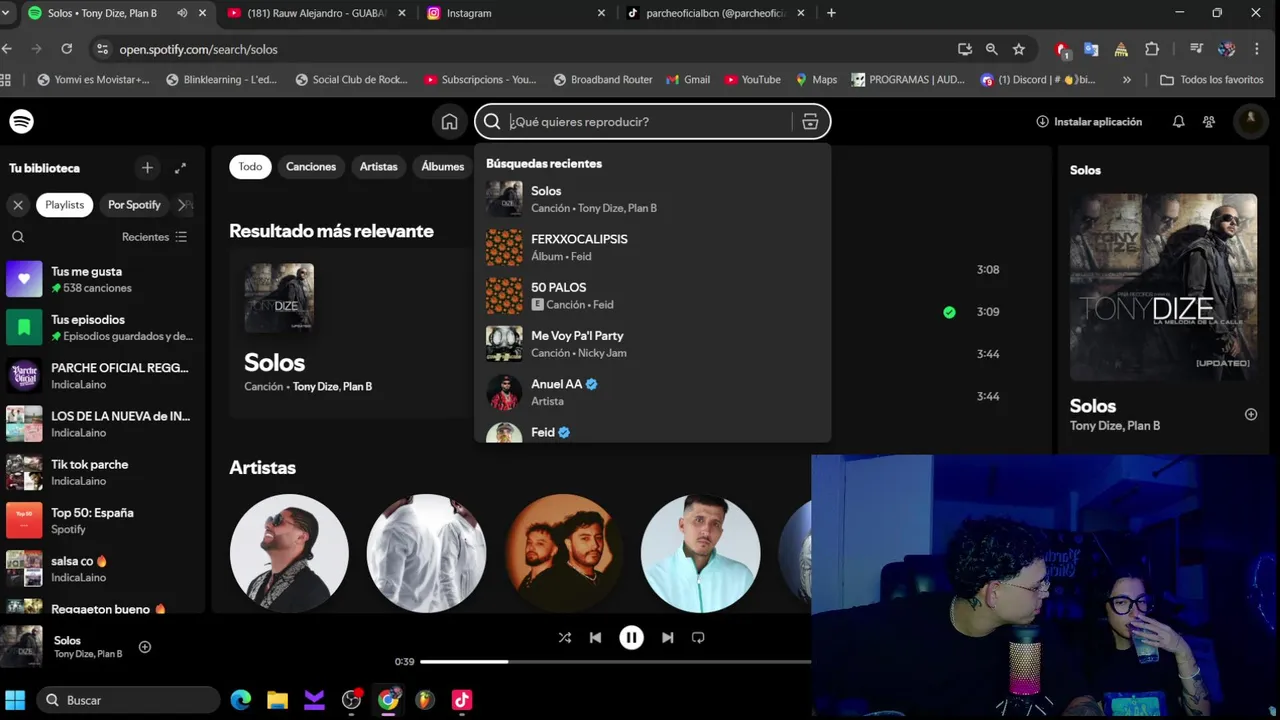This screenshot has width=1280, height=720.
Task: Open the Todos los favoritos folder
Action: click(1211, 80)
